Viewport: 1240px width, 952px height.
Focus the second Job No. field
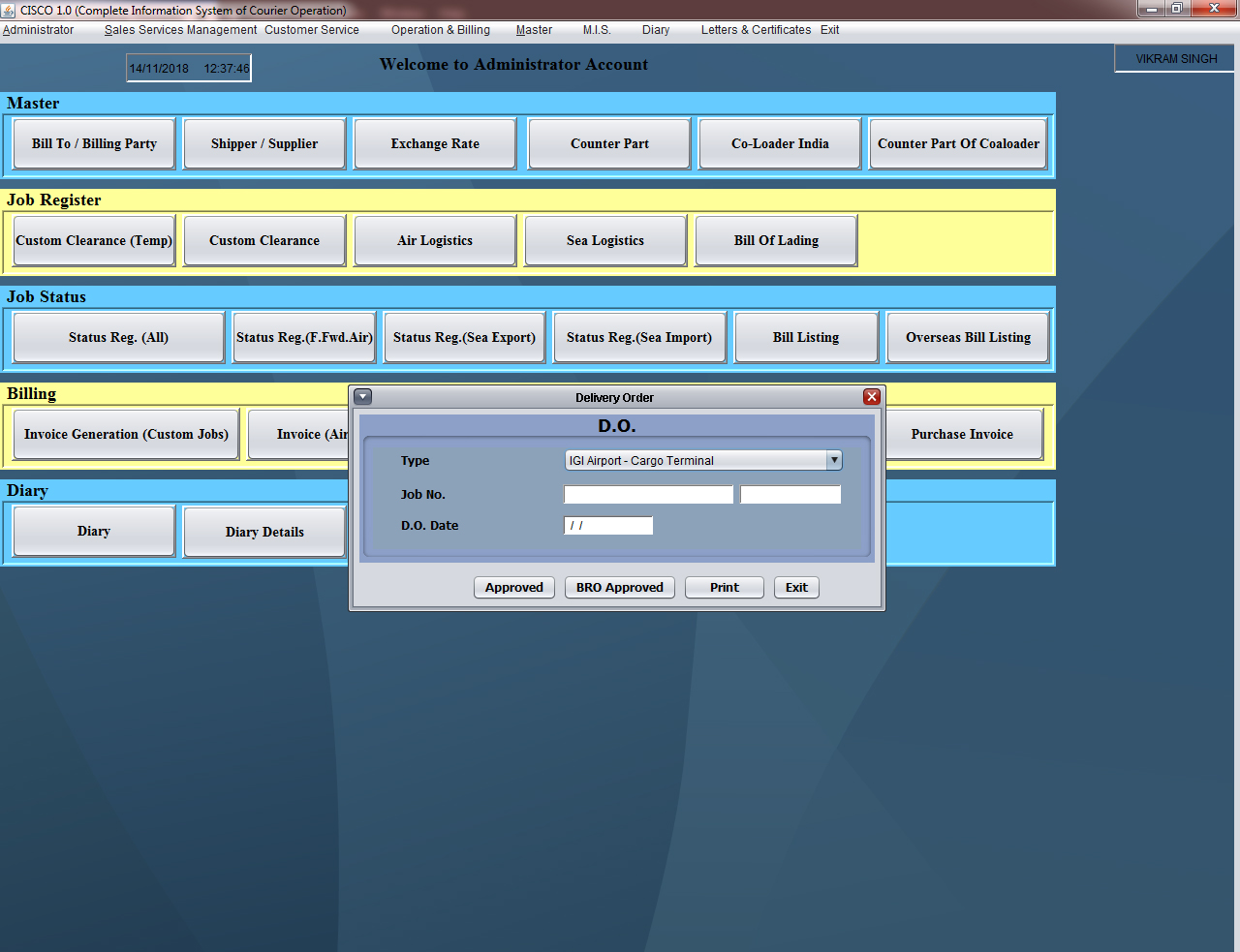(x=790, y=494)
